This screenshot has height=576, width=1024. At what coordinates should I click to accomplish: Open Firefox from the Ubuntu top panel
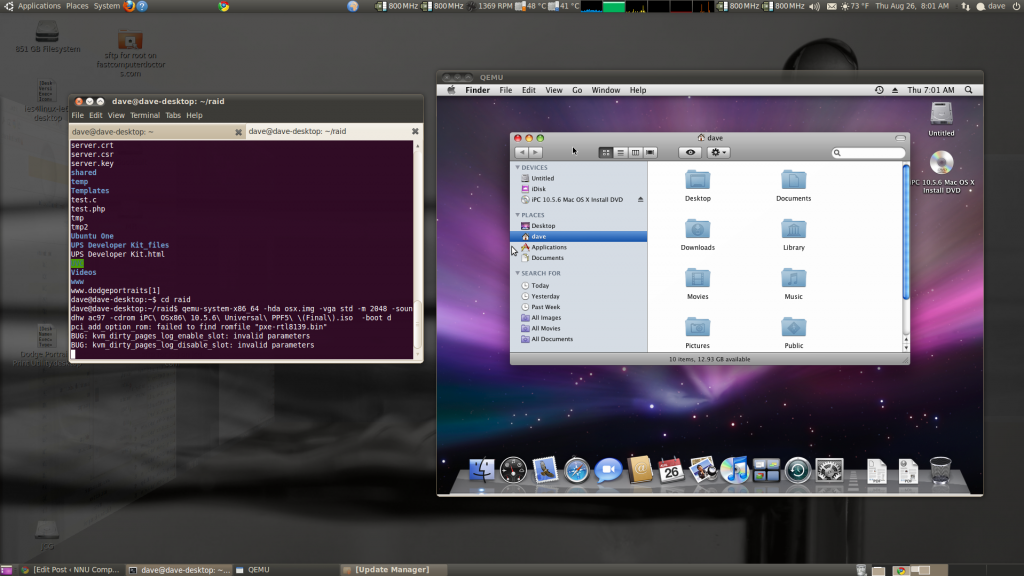pyautogui.click(x=130, y=6)
